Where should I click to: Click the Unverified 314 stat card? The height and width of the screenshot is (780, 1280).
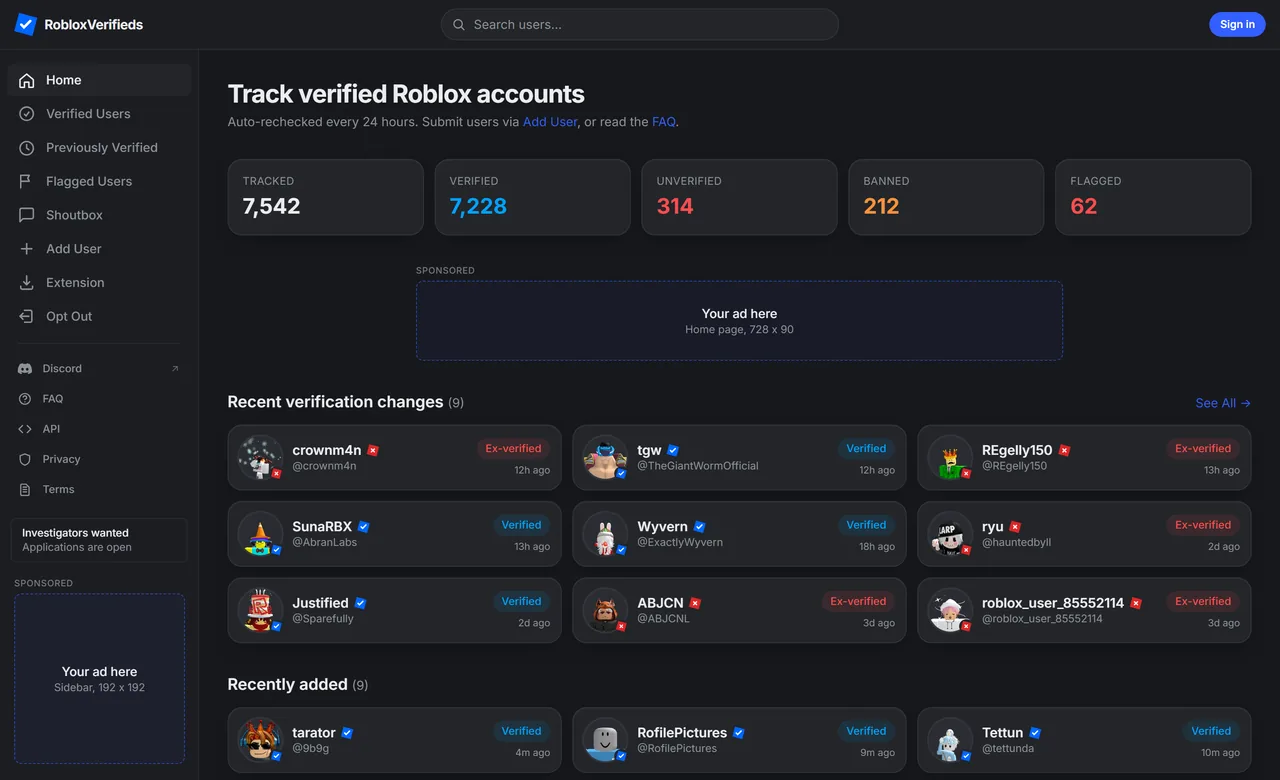coord(739,197)
